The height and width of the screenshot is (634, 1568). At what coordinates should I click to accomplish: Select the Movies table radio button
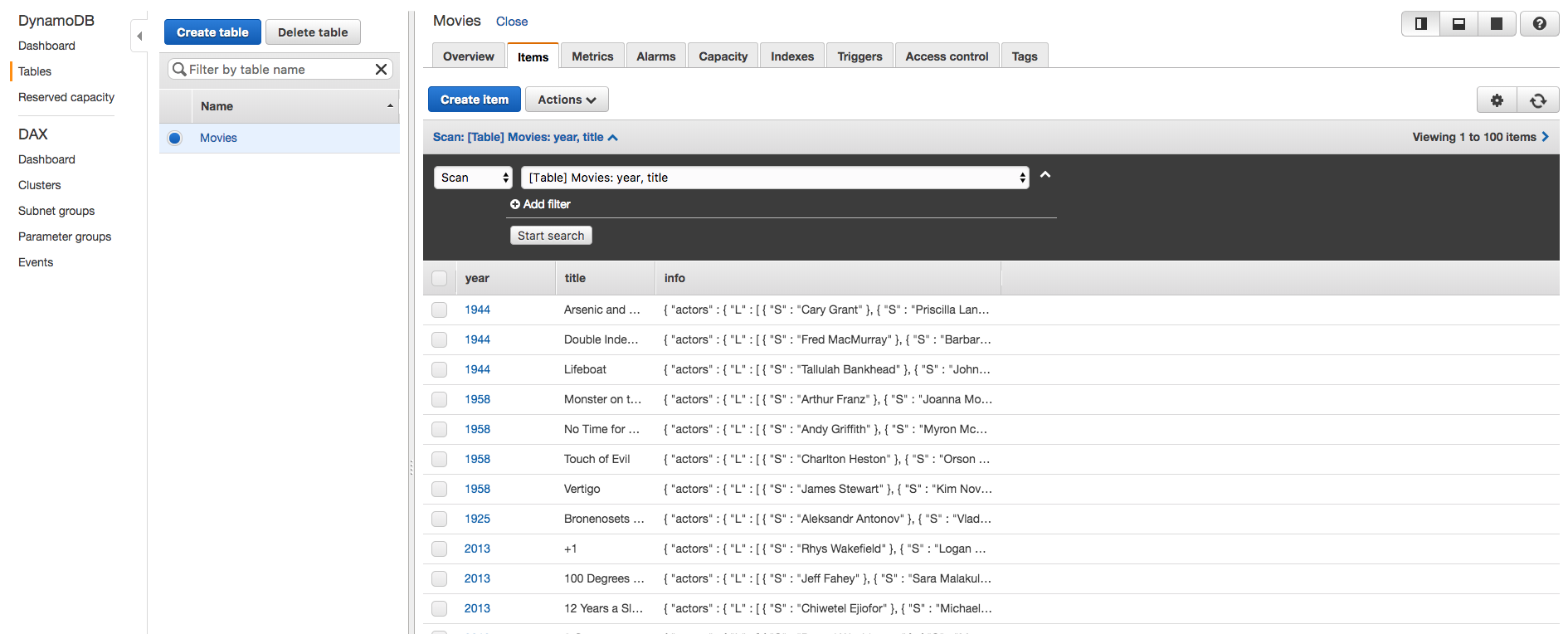click(x=175, y=138)
